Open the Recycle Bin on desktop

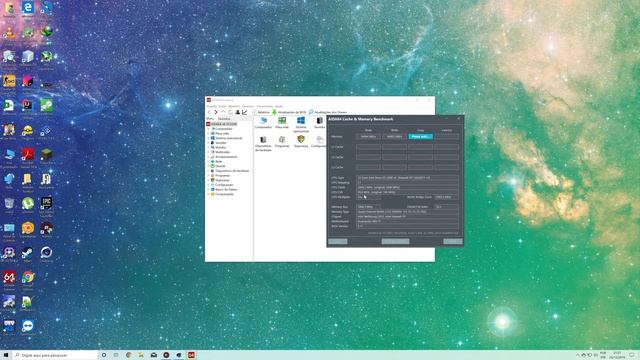(x=9, y=204)
